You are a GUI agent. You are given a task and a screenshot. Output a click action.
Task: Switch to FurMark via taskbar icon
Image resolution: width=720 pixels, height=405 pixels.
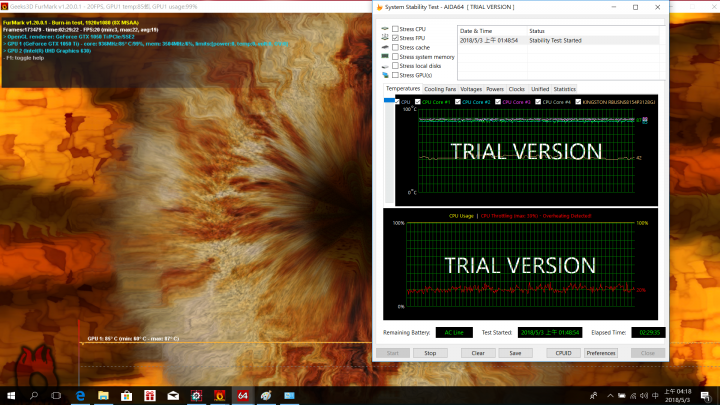click(x=219, y=395)
